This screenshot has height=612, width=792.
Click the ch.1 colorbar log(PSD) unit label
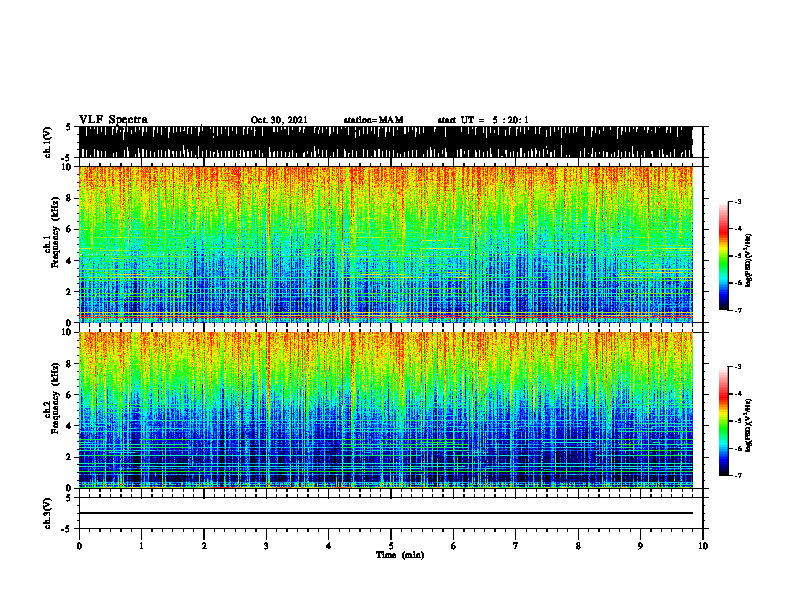coord(748,260)
